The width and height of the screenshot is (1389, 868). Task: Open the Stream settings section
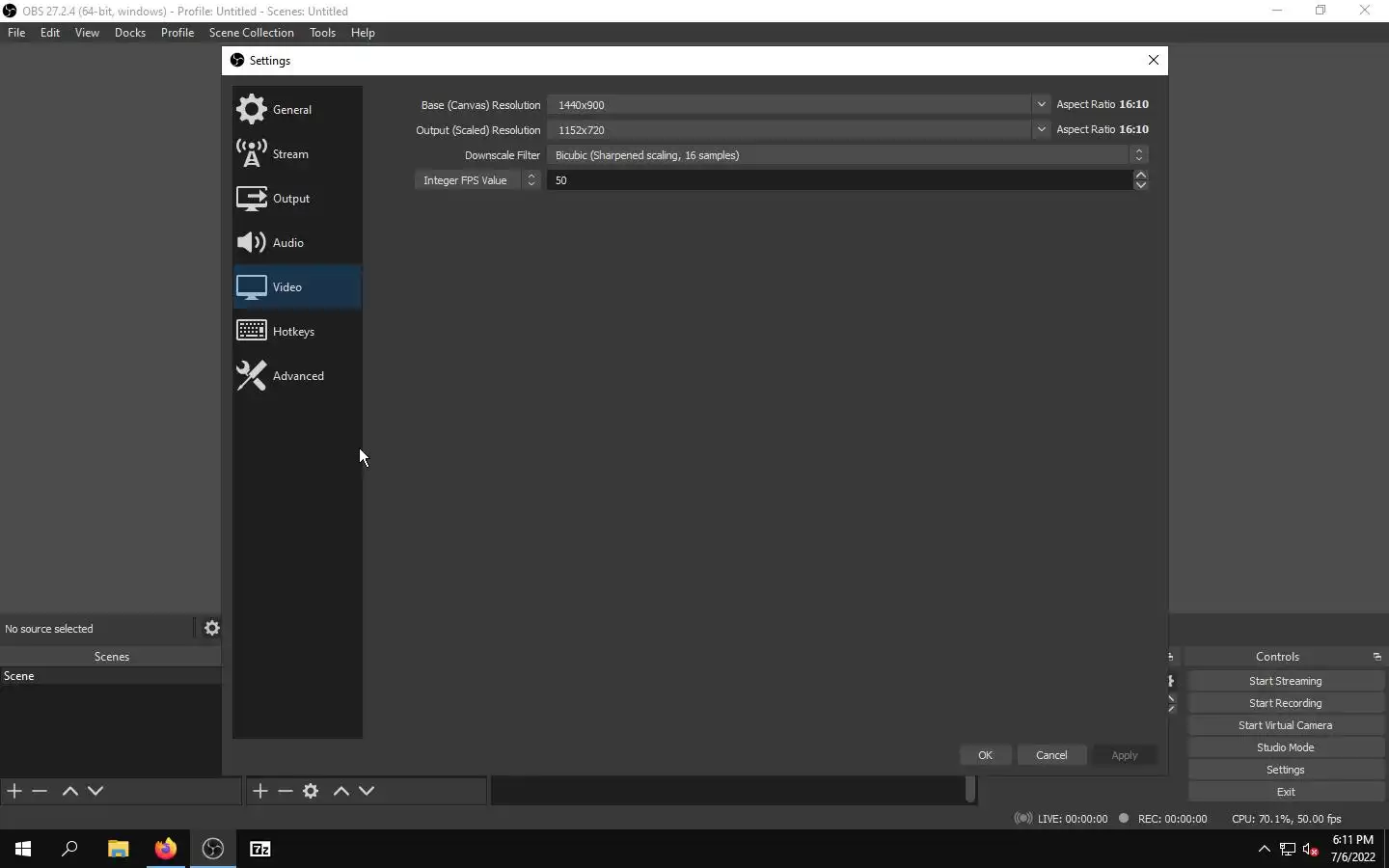[x=297, y=153]
